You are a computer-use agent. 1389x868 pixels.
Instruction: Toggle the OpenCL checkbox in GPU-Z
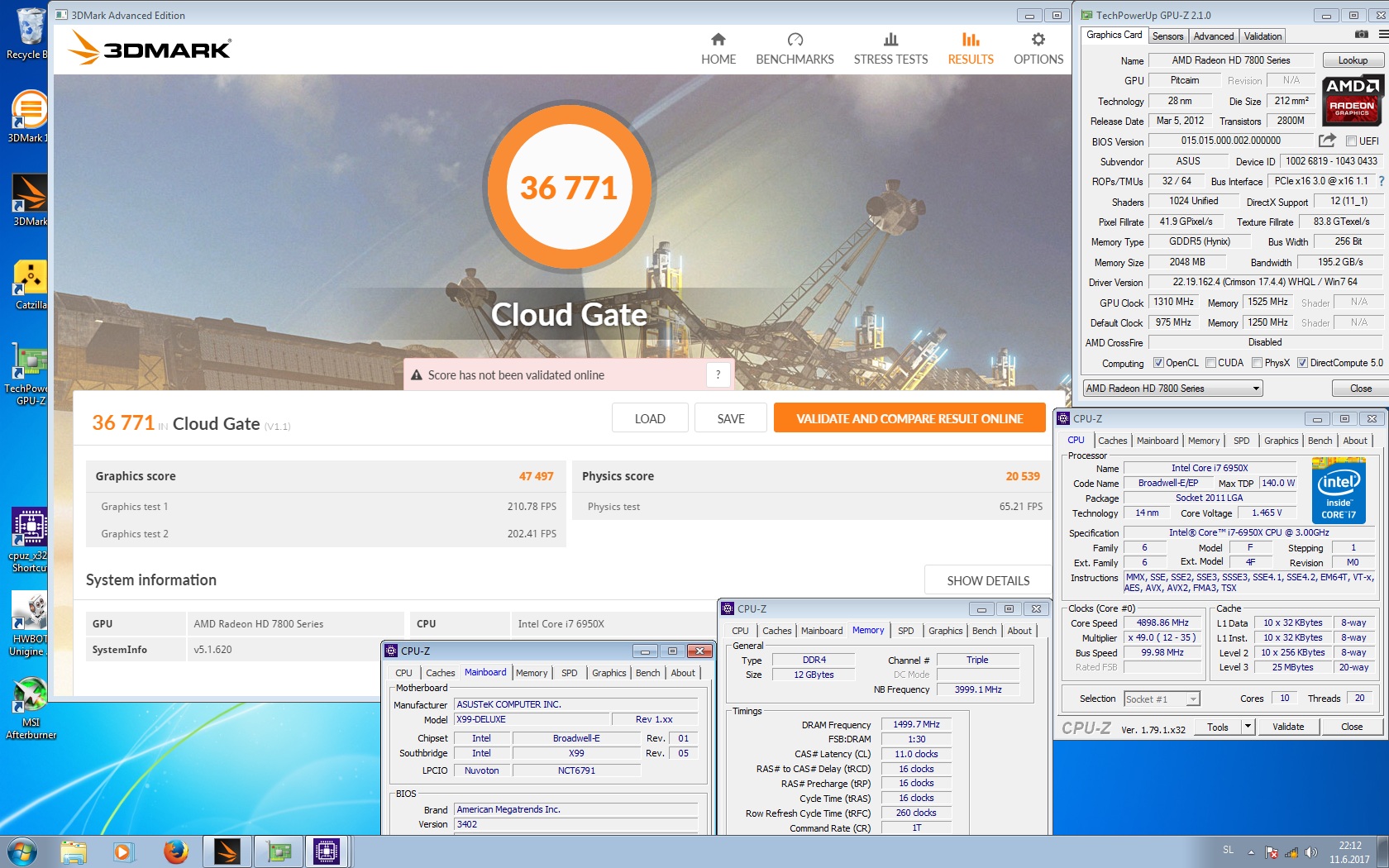click(x=1158, y=363)
